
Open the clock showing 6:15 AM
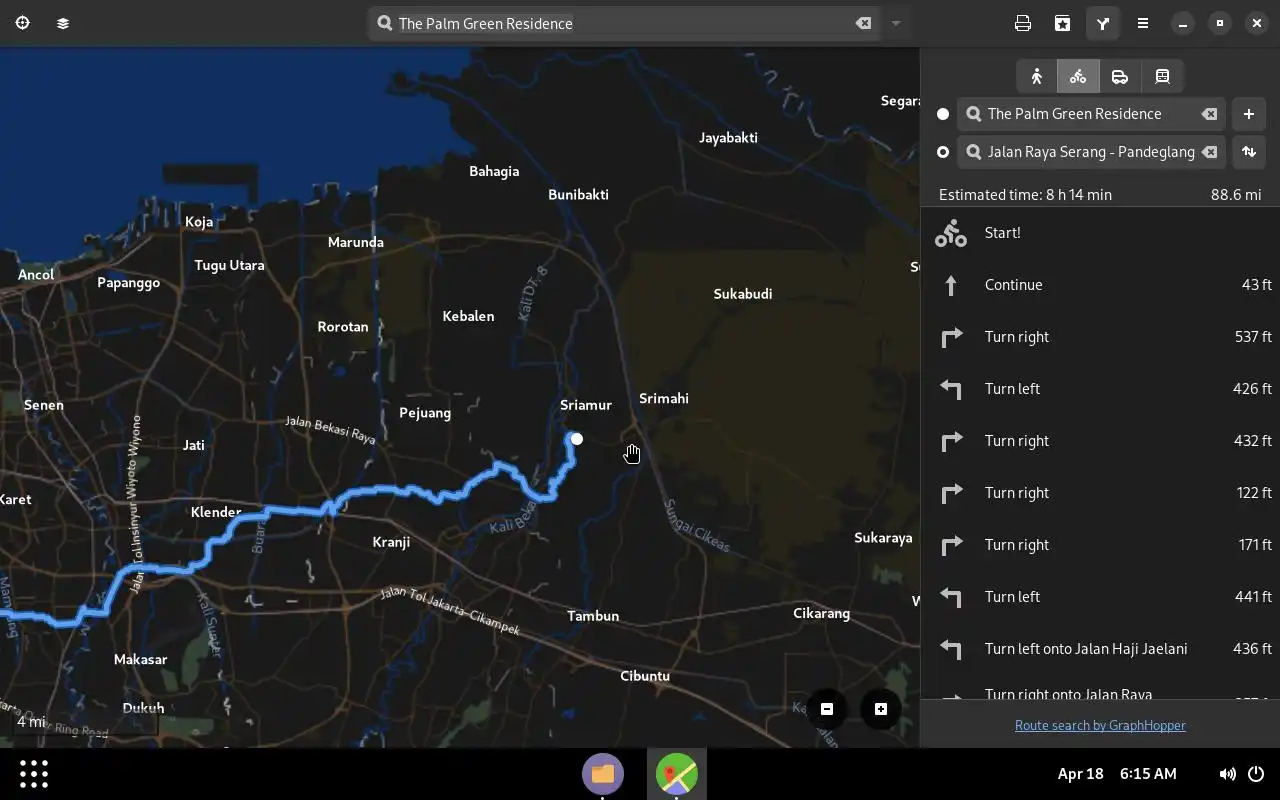(1117, 773)
